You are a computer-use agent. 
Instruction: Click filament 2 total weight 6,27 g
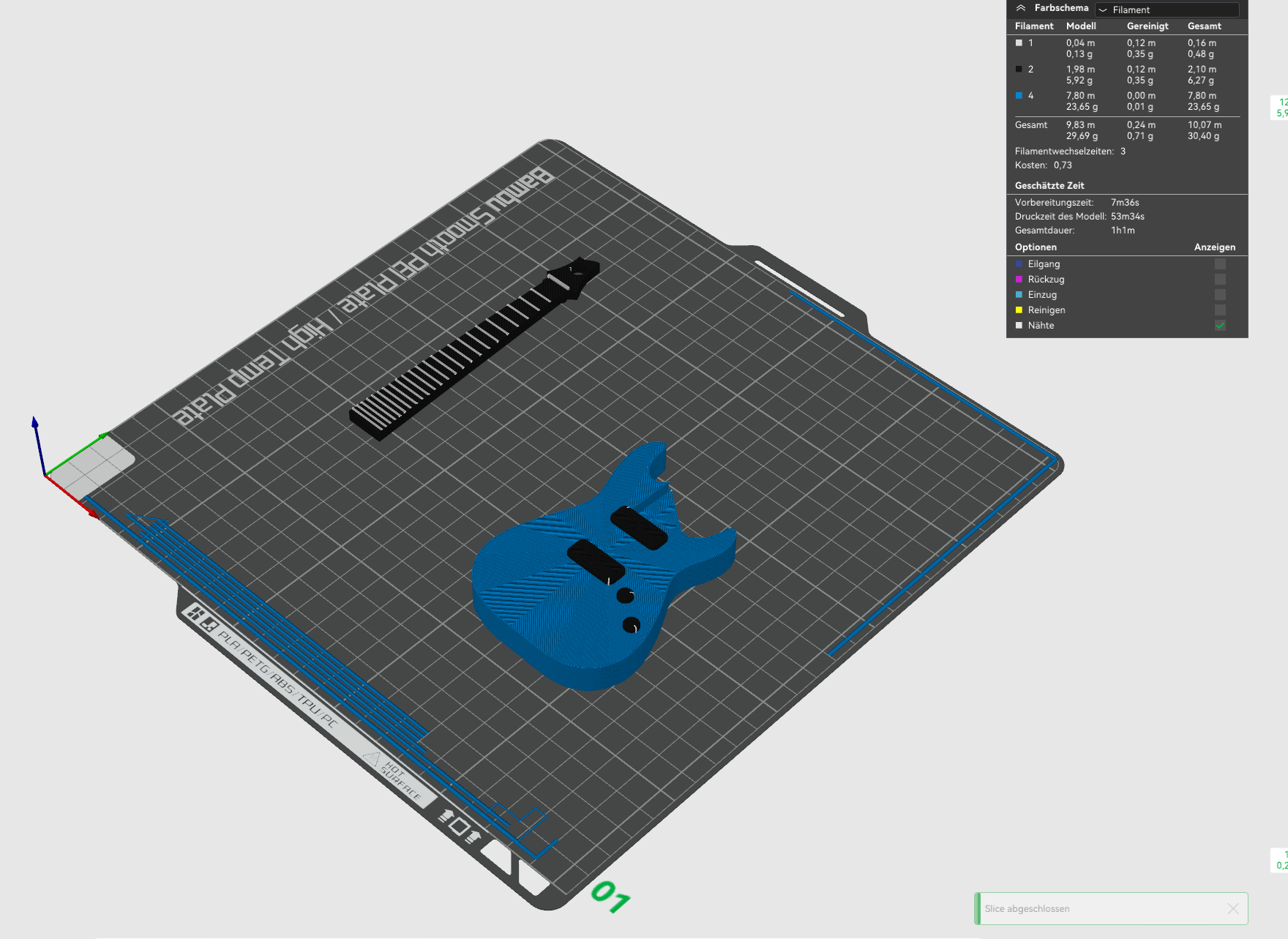1201,81
